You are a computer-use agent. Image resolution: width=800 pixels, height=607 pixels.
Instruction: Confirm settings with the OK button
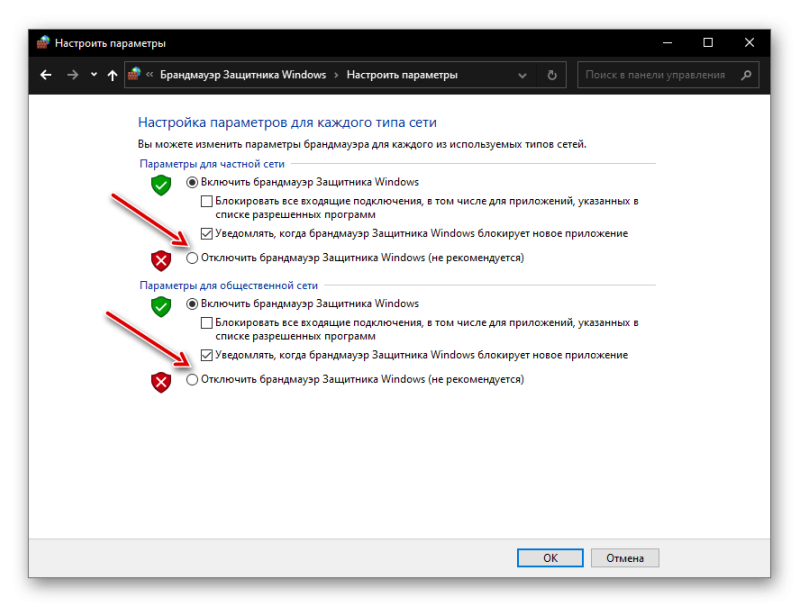(550, 558)
